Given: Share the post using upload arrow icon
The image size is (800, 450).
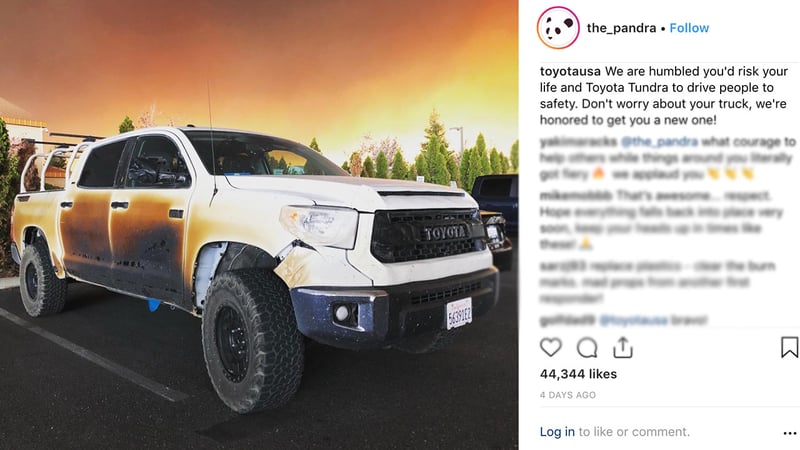Looking at the screenshot, I should (x=623, y=347).
